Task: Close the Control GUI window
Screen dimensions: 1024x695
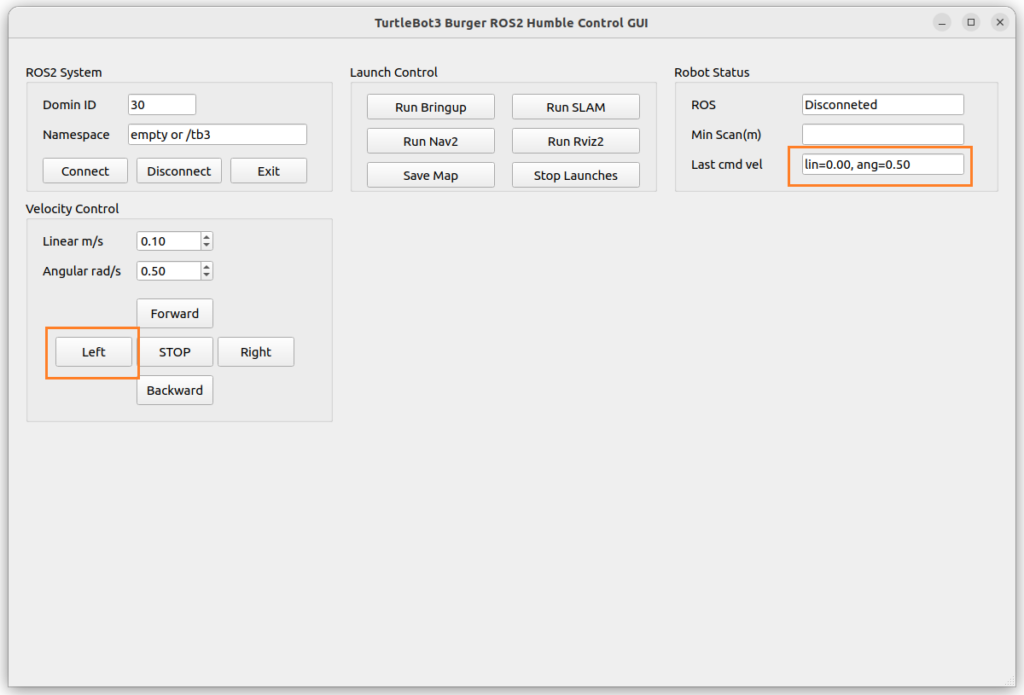Action: click(1000, 22)
